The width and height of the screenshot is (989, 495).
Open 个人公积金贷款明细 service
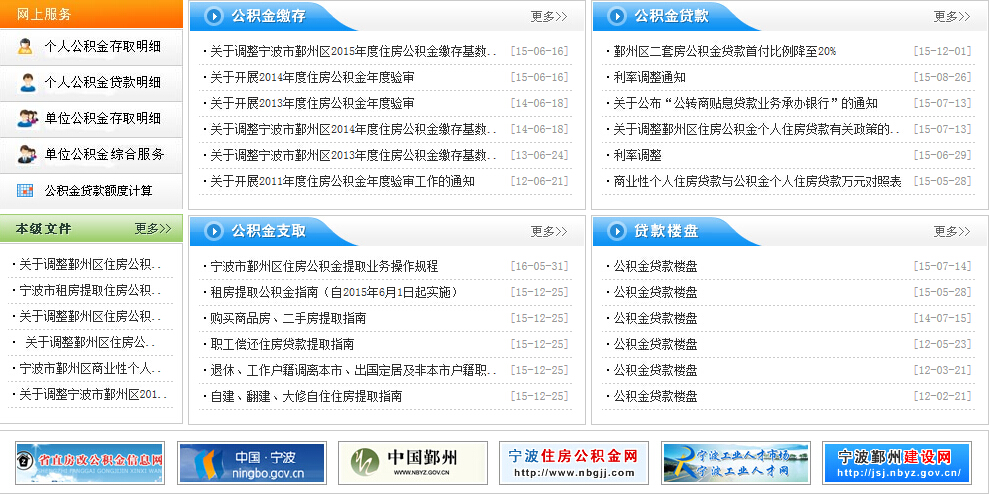tap(102, 83)
